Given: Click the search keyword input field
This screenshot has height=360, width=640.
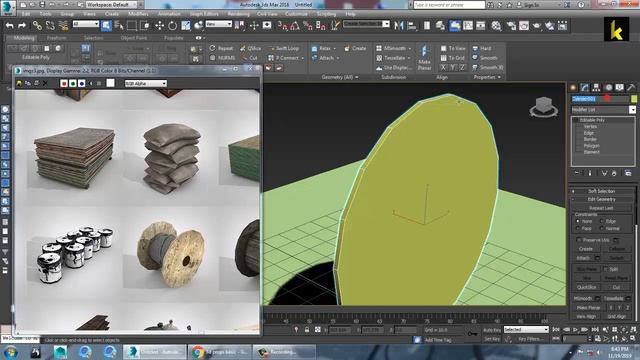Looking at the screenshot, I should point(449,5).
